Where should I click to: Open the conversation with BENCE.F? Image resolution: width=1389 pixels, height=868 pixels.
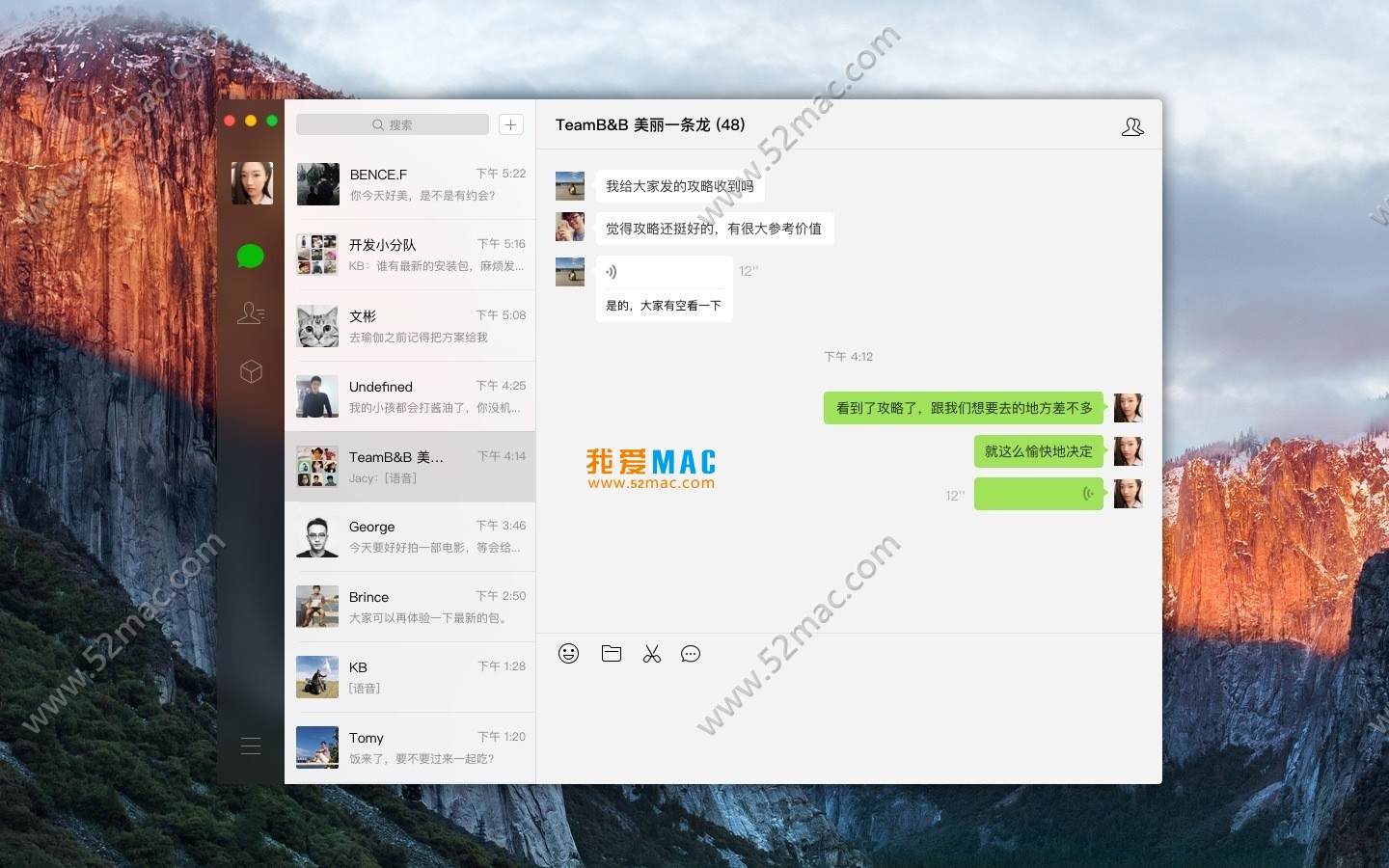412,184
